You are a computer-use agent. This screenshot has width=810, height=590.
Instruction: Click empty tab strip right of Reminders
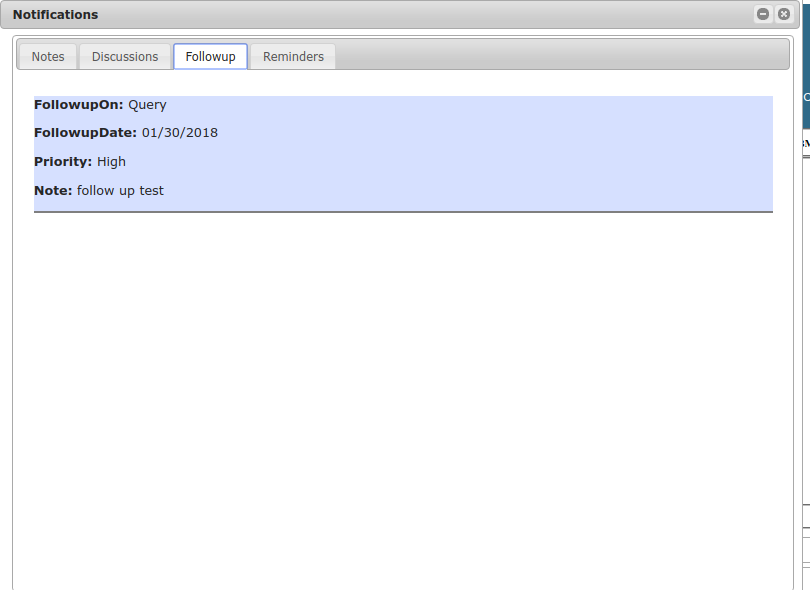(x=560, y=55)
